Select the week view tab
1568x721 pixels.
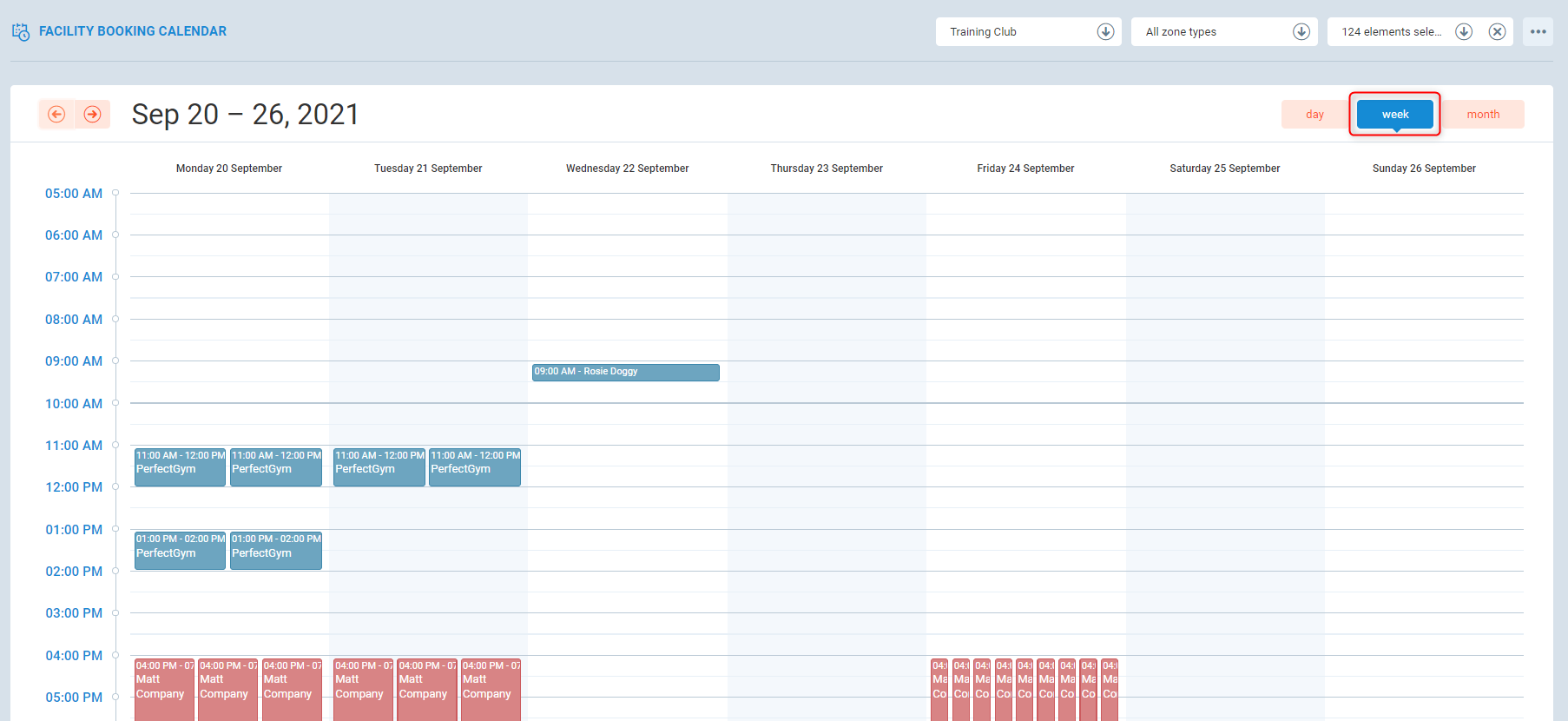[x=1394, y=115]
